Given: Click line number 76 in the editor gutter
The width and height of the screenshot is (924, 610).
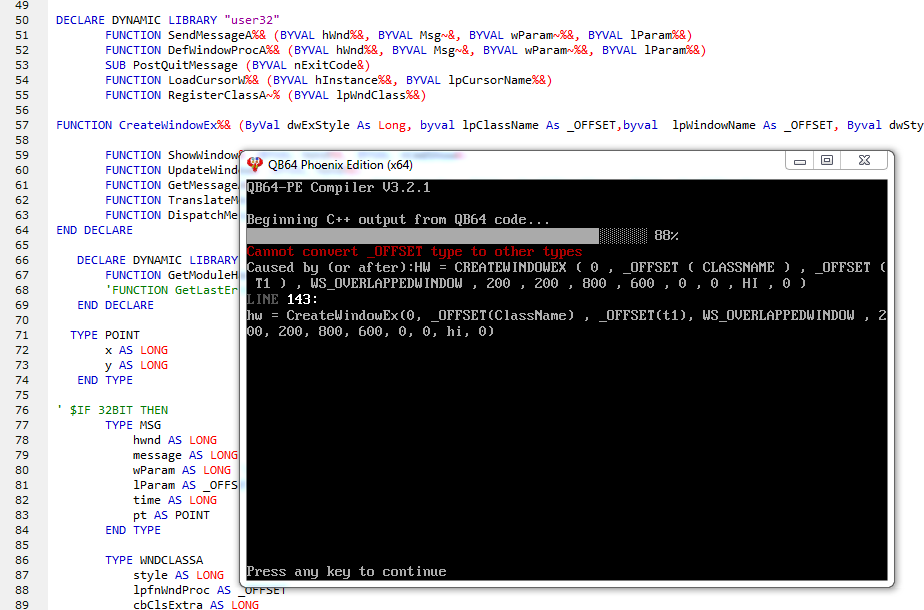Looking at the screenshot, I should (22, 410).
